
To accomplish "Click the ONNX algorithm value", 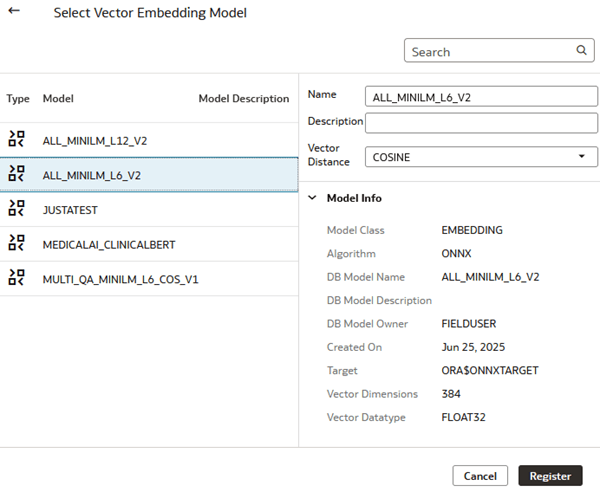I will (x=456, y=253).
